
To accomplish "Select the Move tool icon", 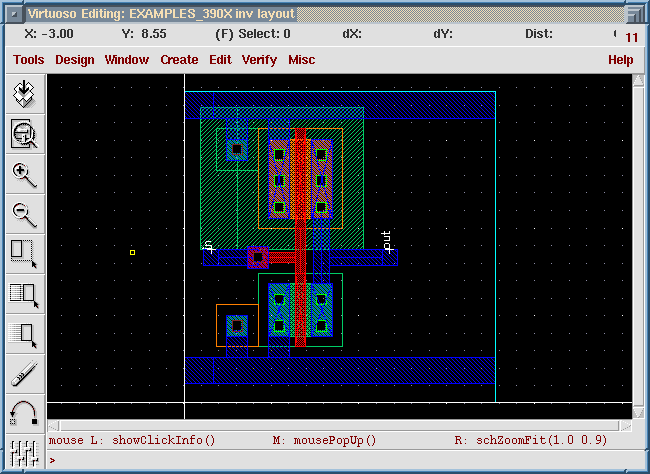I will click(24, 335).
